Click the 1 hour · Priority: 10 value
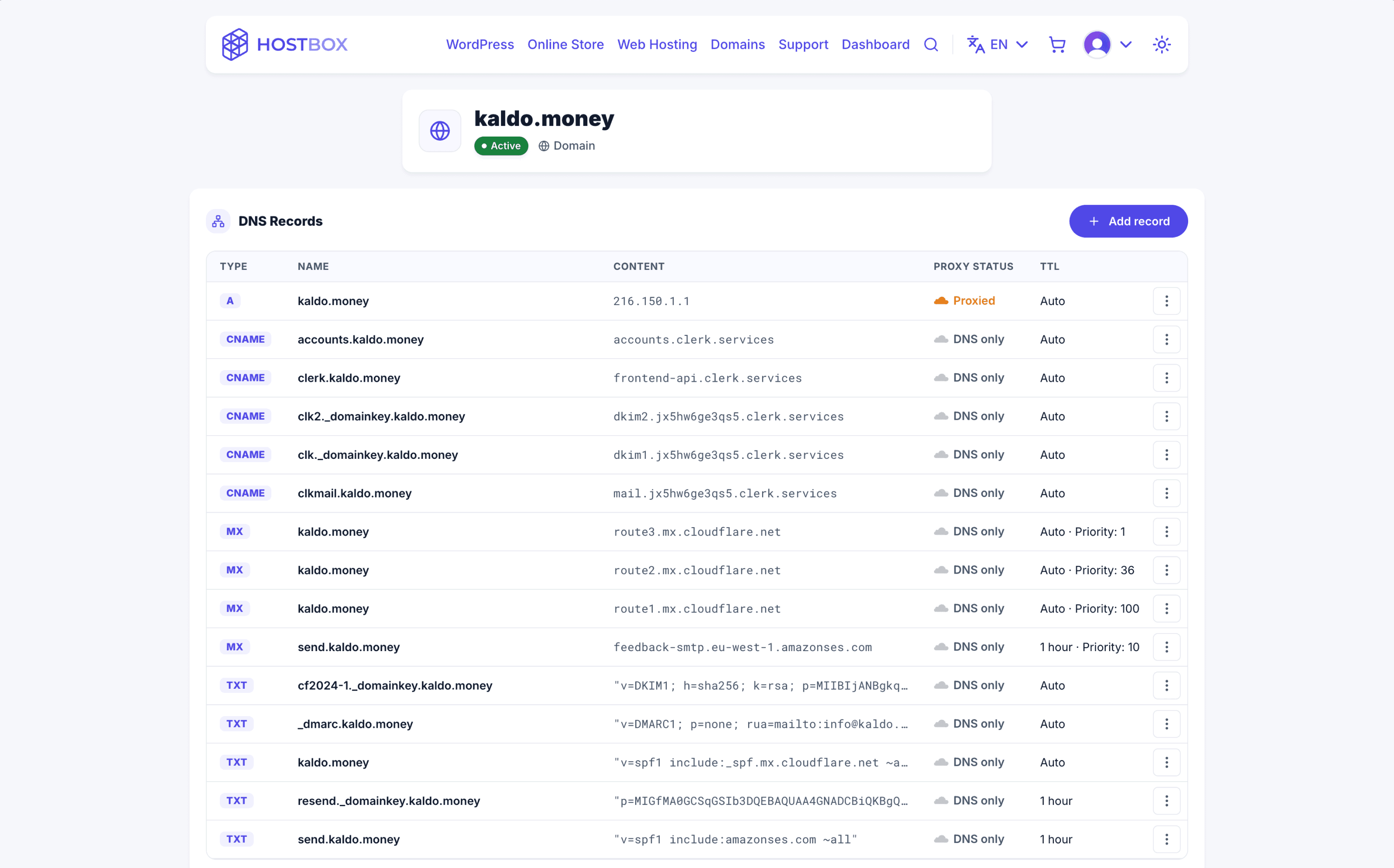 pyautogui.click(x=1089, y=647)
